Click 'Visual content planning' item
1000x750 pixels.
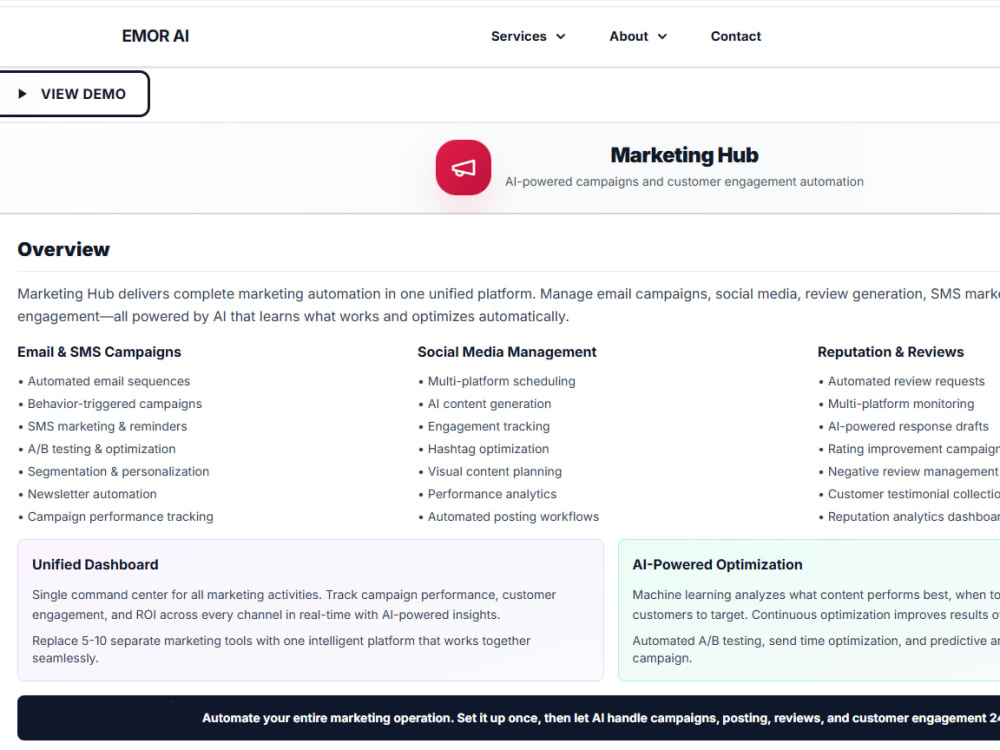494,472
